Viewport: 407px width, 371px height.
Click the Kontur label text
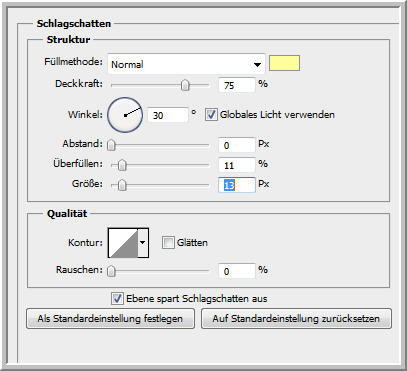[85, 242]
